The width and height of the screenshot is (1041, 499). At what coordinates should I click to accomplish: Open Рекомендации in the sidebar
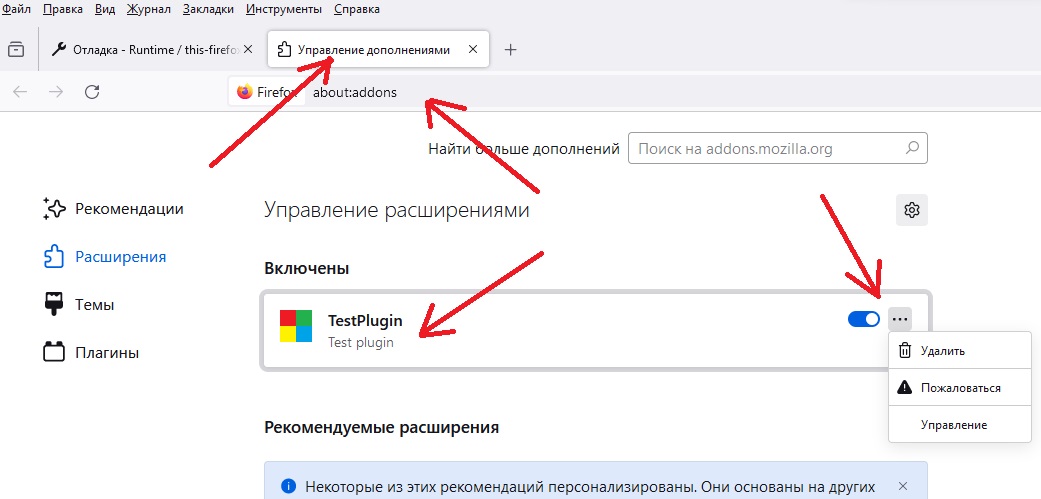(x=113, y=209)
